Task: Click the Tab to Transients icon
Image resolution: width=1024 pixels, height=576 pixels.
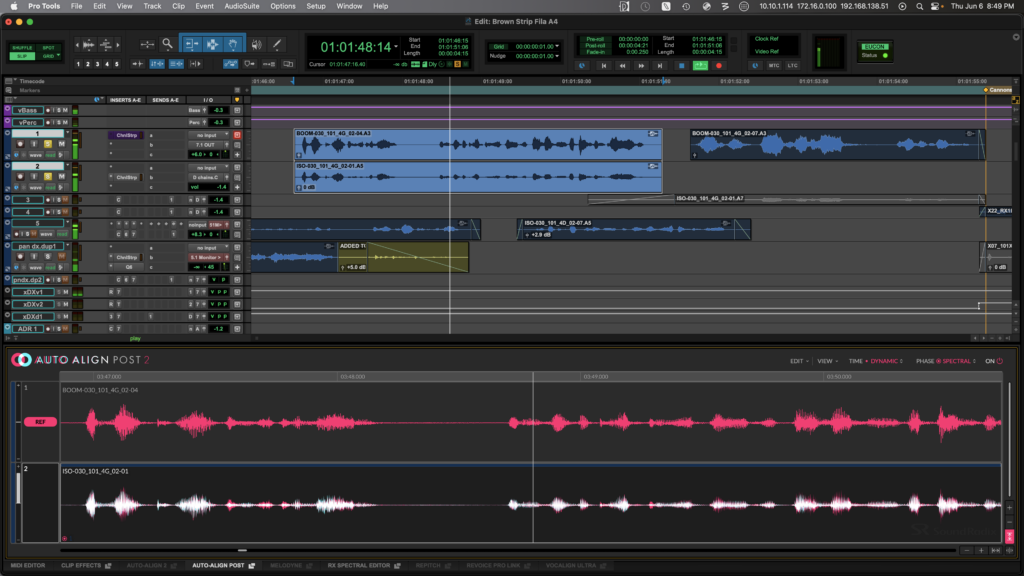Action: [x=138, y=64]
